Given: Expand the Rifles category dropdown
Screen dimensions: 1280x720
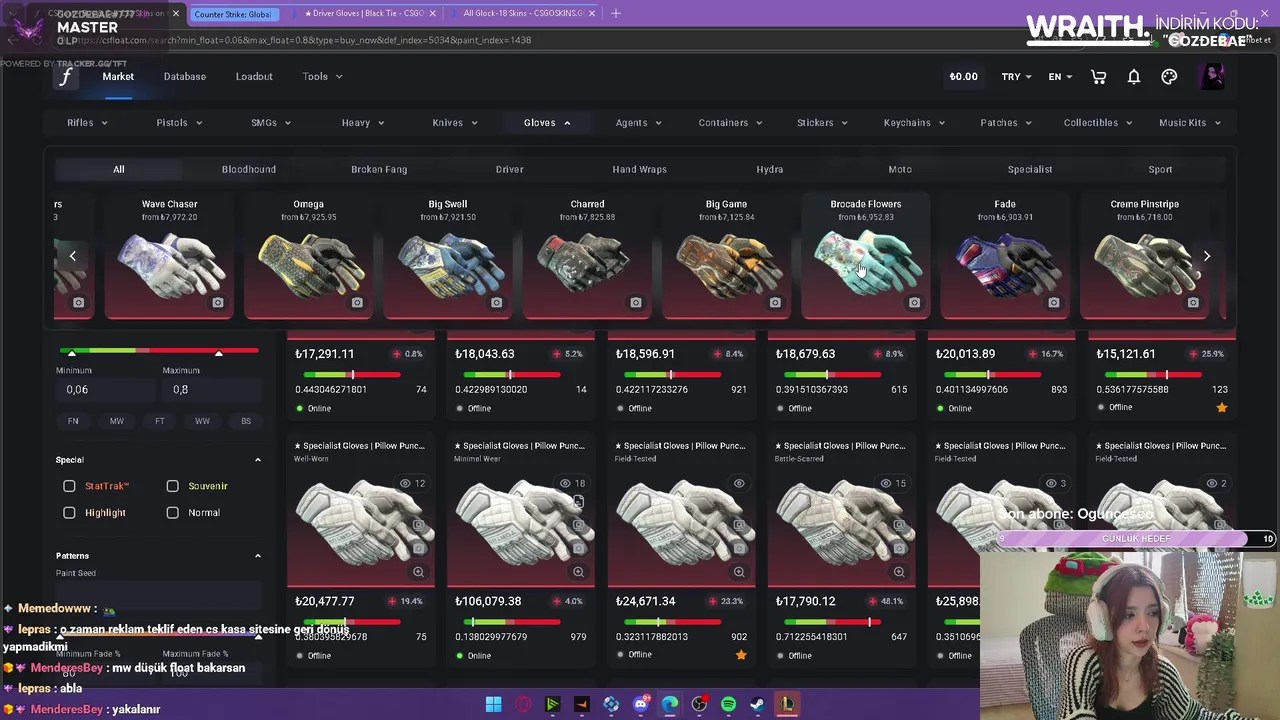Looking at the screenshot, I should click(x=87, y=123).
